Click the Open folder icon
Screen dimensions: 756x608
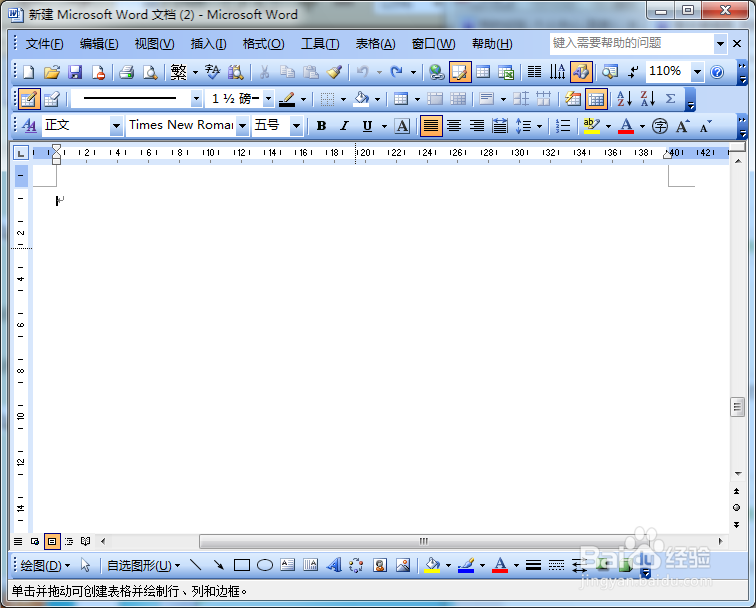[52, 72]
